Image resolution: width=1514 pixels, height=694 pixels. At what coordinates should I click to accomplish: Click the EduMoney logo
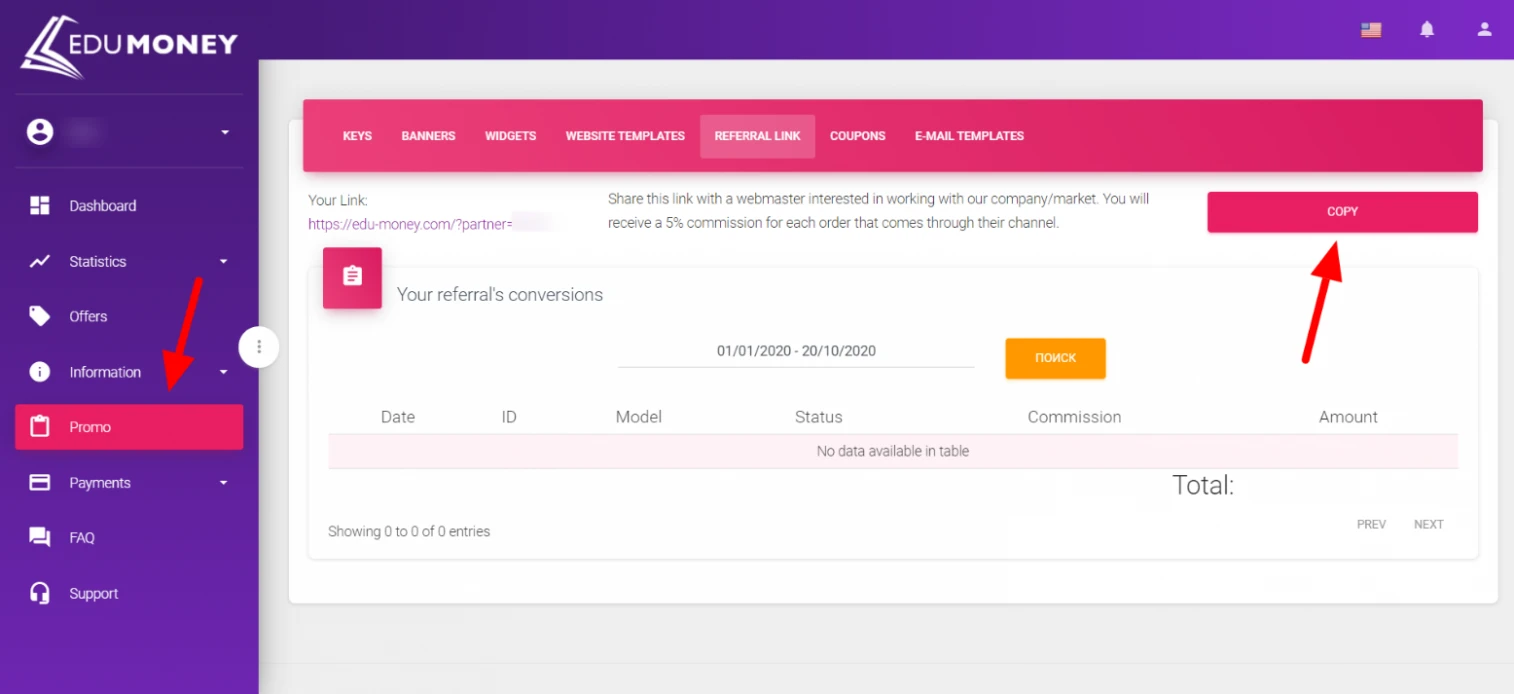129,45
